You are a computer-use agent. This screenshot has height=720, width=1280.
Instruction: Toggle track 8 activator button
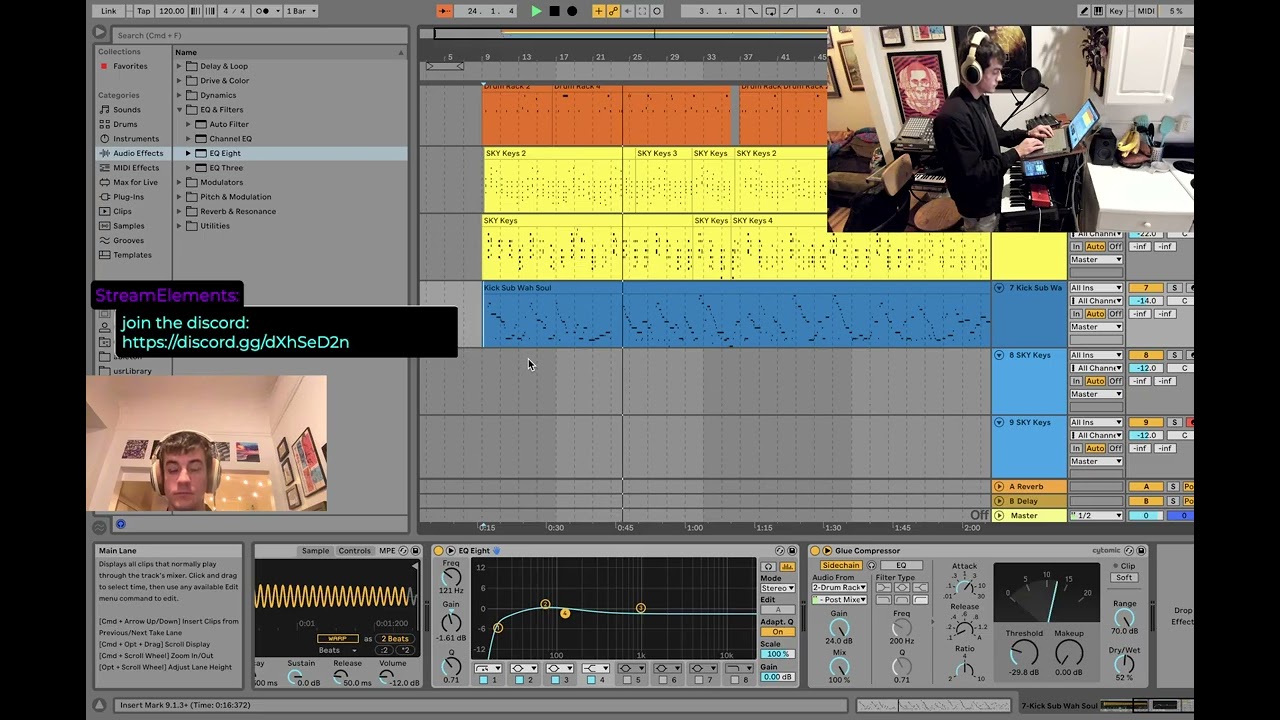1146,355
